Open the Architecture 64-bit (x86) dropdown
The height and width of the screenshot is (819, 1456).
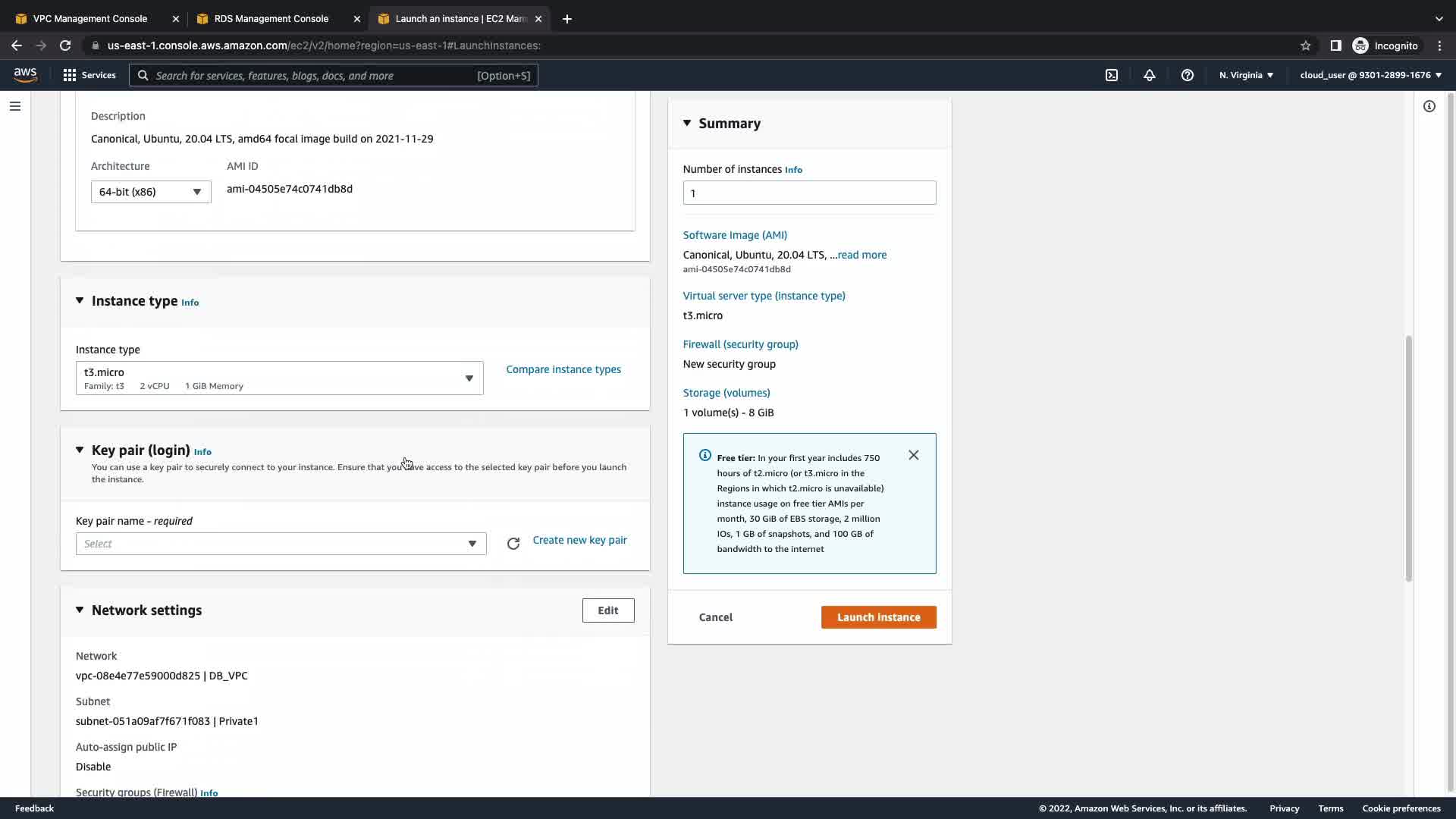[151, 192]
